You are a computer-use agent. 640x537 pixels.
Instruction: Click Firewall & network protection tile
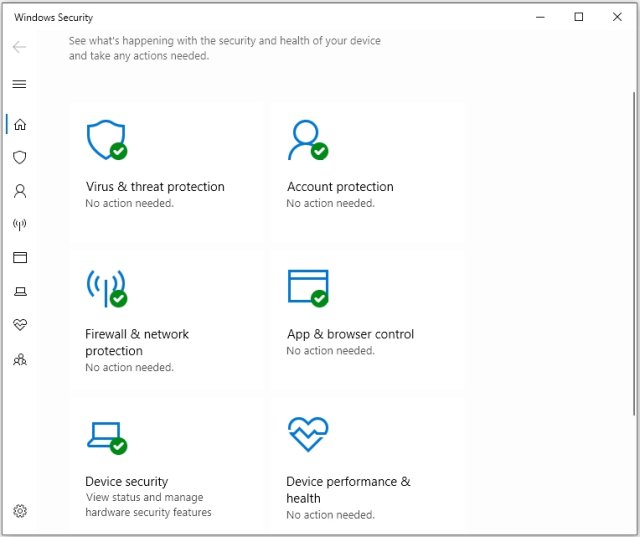pos(166,320)
